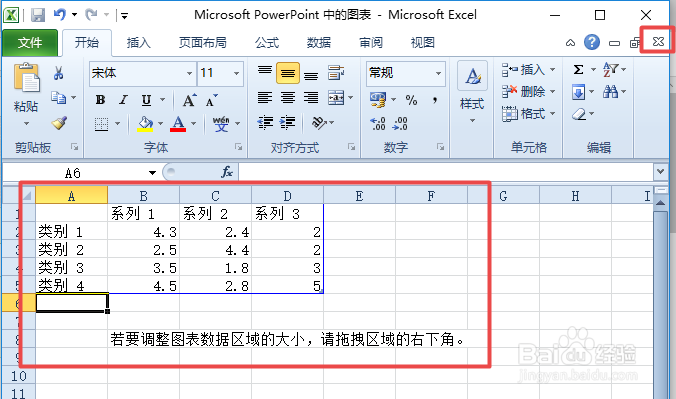Switch to Review (审阅) tab
Screen dimensions: 676x399
point(371,43)
